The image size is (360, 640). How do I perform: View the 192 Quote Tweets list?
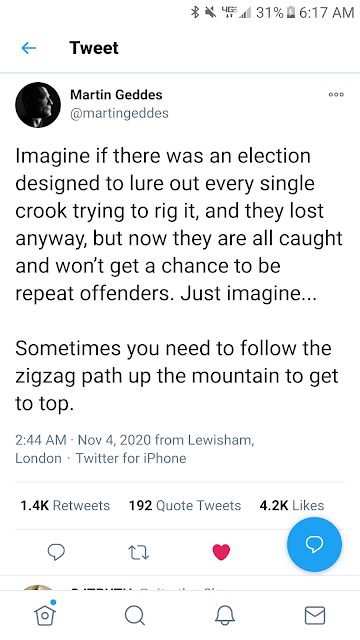pos(185,505)
